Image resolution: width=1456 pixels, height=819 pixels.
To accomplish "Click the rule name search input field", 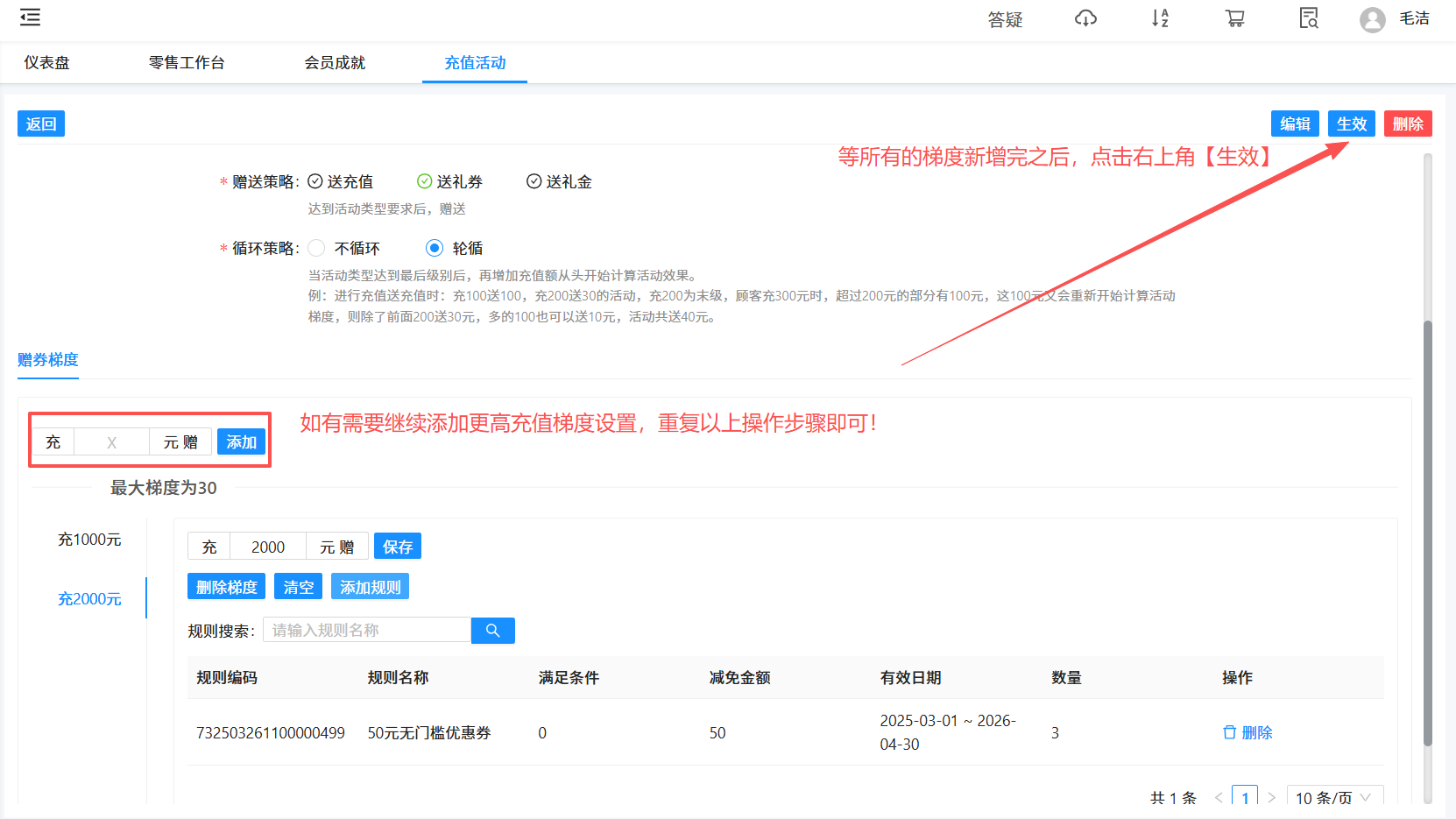I will click(366, 630).
